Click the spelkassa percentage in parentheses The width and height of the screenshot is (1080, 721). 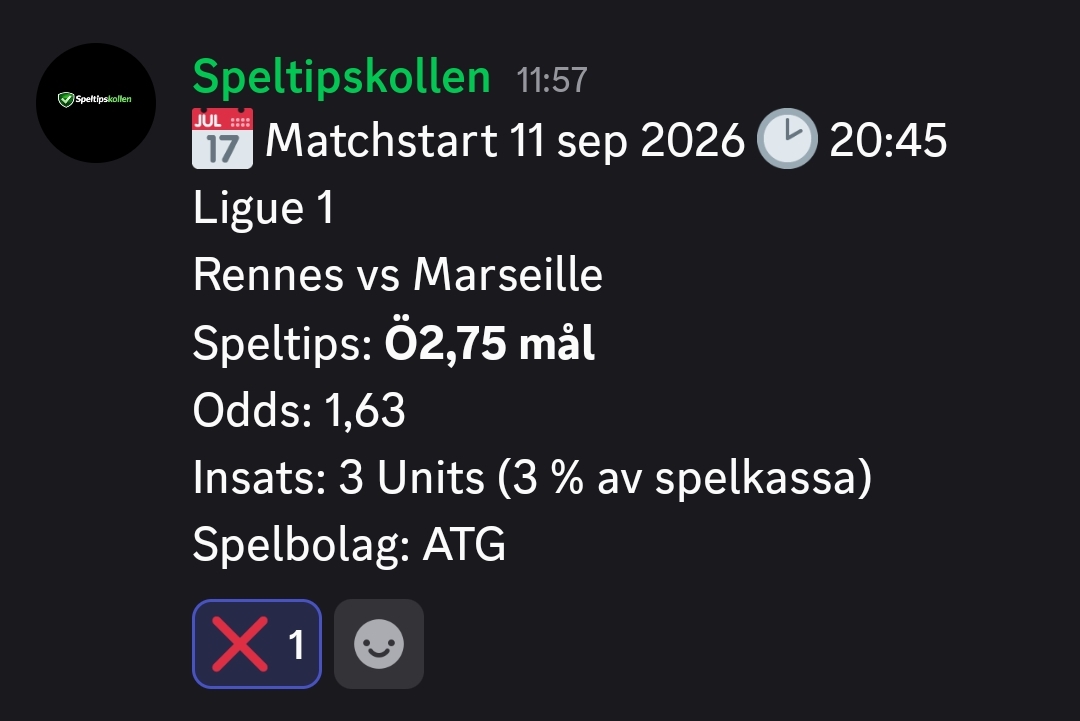(x=685, y=478)
